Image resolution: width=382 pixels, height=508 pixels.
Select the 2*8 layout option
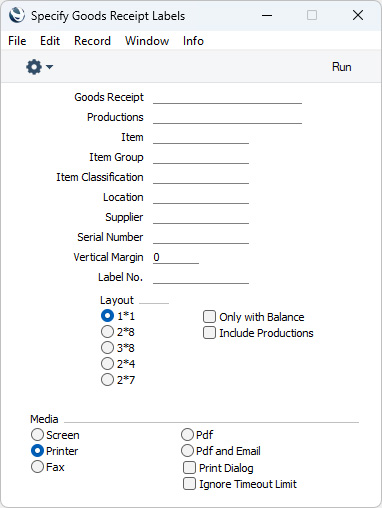[x=107, y=332]
